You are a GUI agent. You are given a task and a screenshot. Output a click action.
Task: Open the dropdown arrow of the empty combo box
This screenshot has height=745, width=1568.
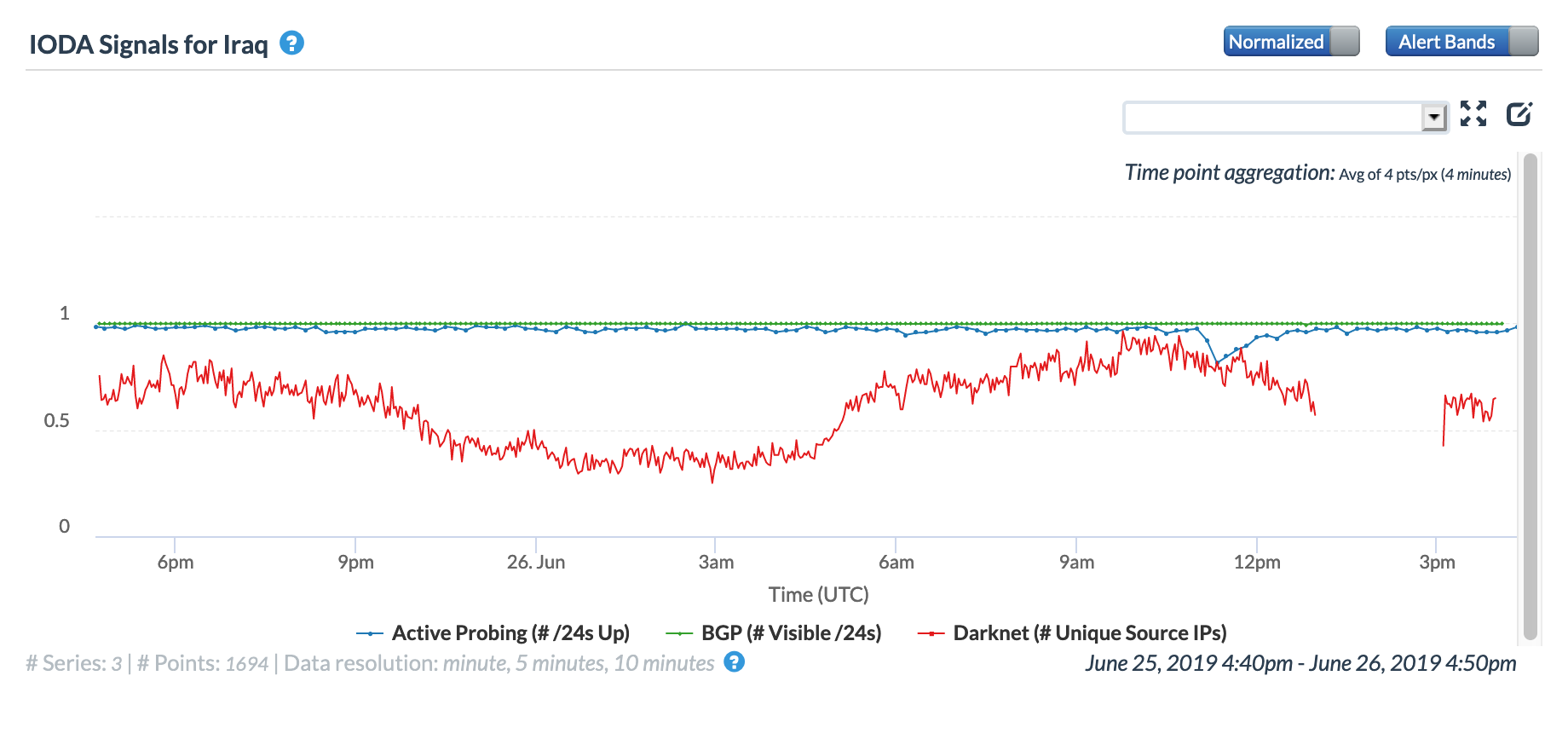pyautogui.click(x=1434, y=117)
